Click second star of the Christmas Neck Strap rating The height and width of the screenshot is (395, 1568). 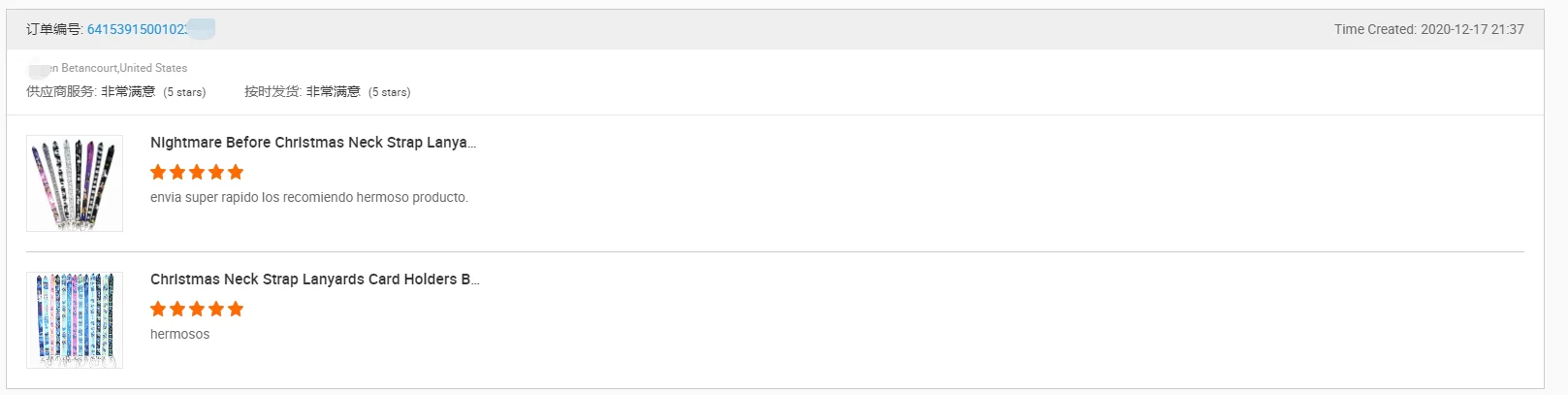(x=177, y=310)
